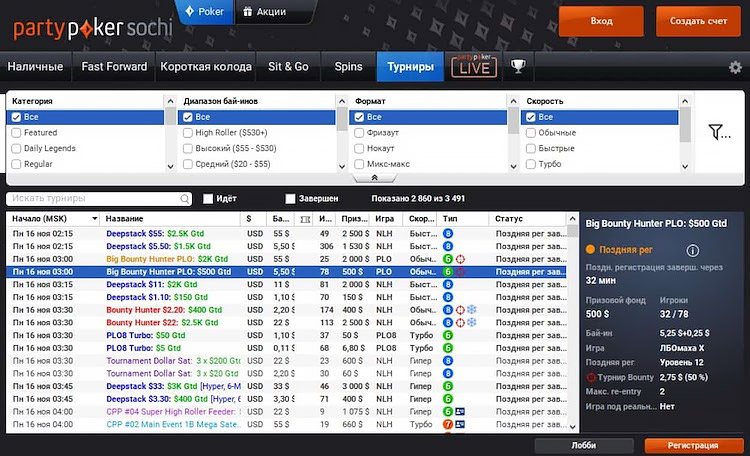Enable the Идёт checkbox

tap(208, 199)
